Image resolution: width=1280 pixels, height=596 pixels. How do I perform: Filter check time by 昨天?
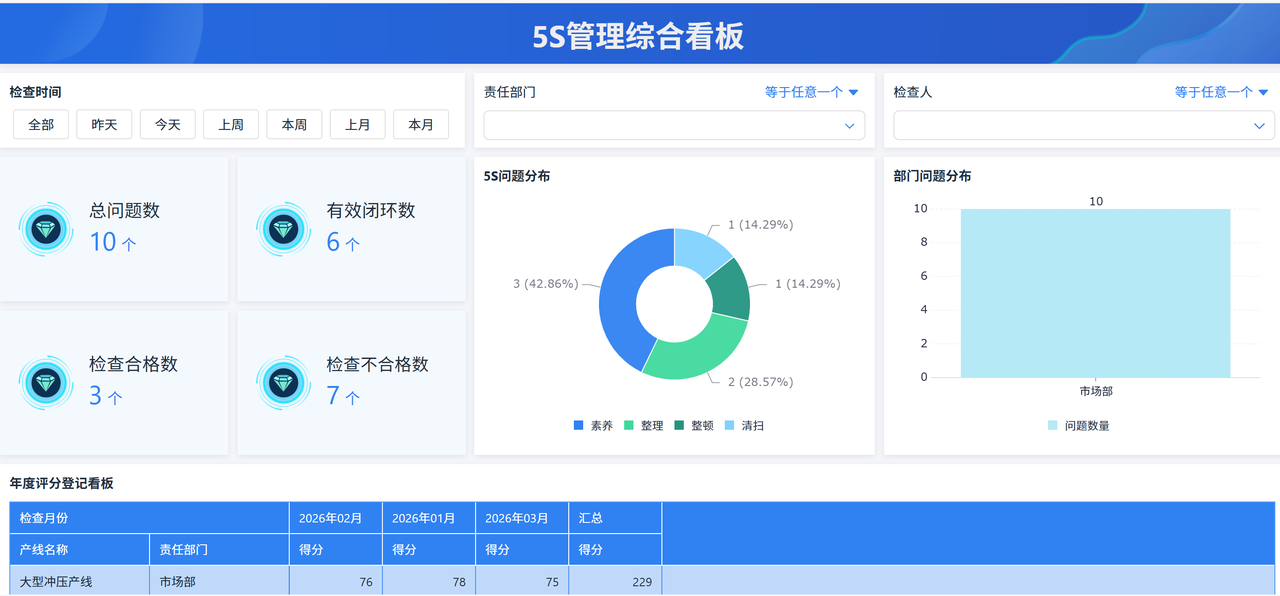point(104,125)
